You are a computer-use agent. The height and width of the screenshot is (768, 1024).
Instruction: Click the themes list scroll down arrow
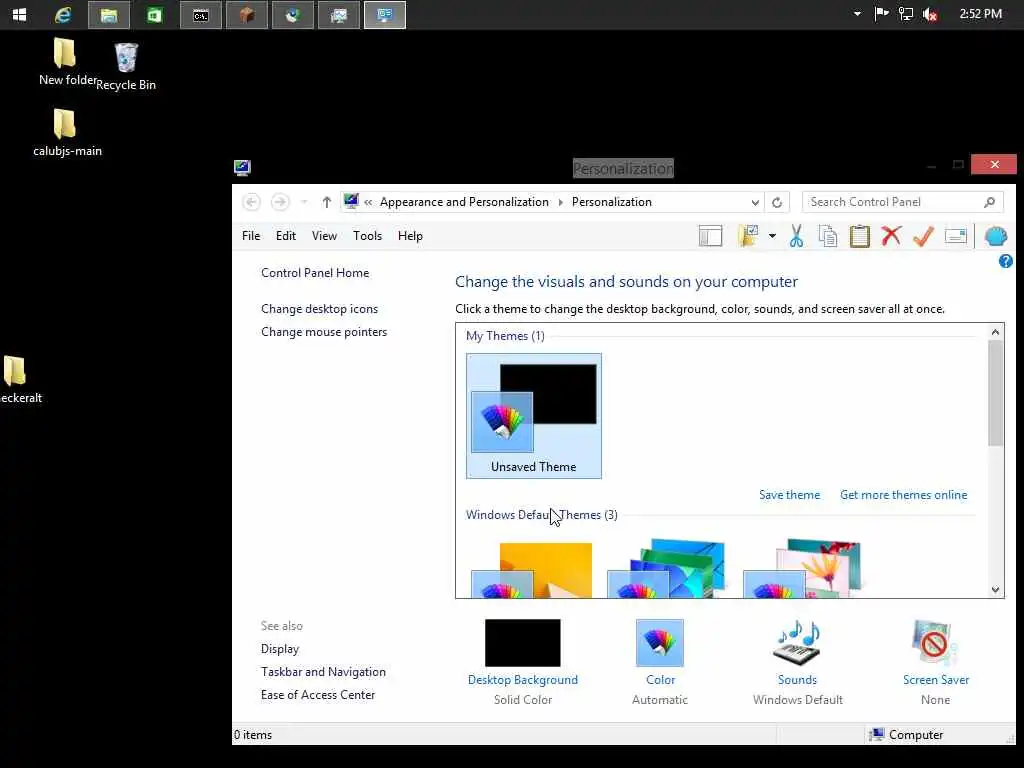point(995,589)
